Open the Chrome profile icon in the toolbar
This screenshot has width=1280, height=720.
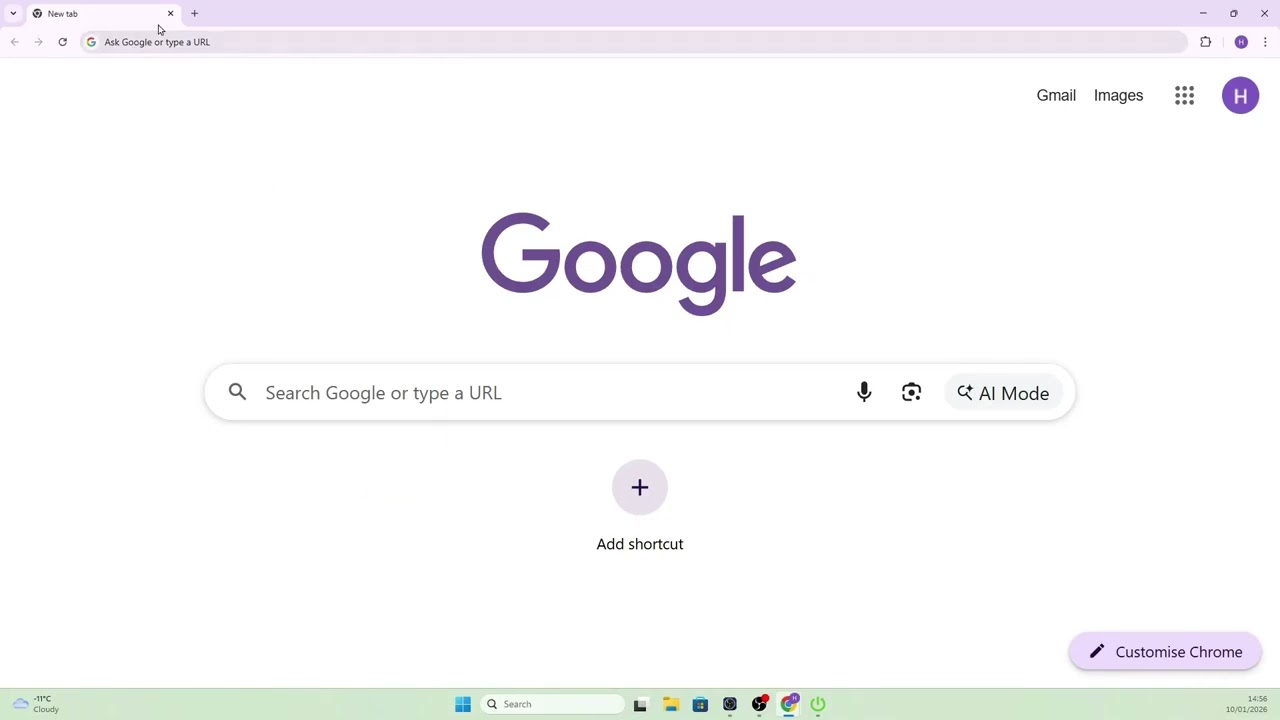coord(1241,42)
